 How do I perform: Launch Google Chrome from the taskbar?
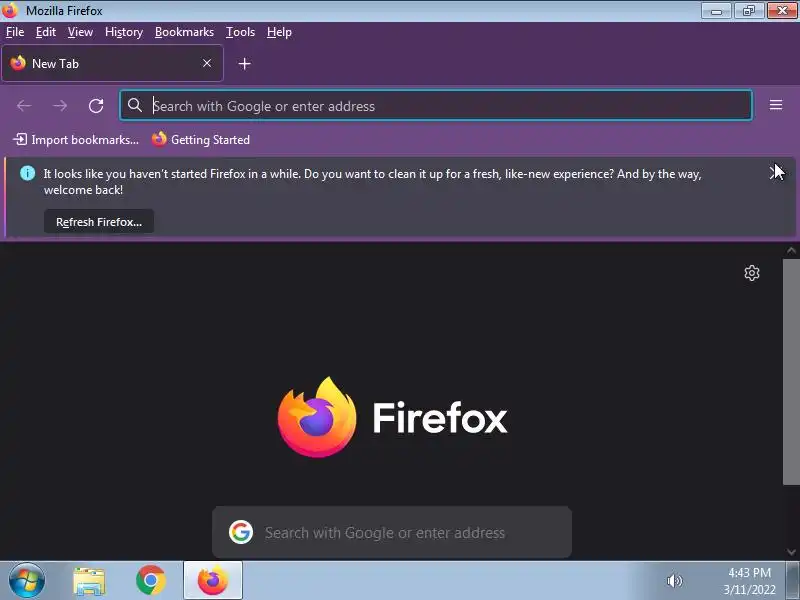click(x=151, y=580)
